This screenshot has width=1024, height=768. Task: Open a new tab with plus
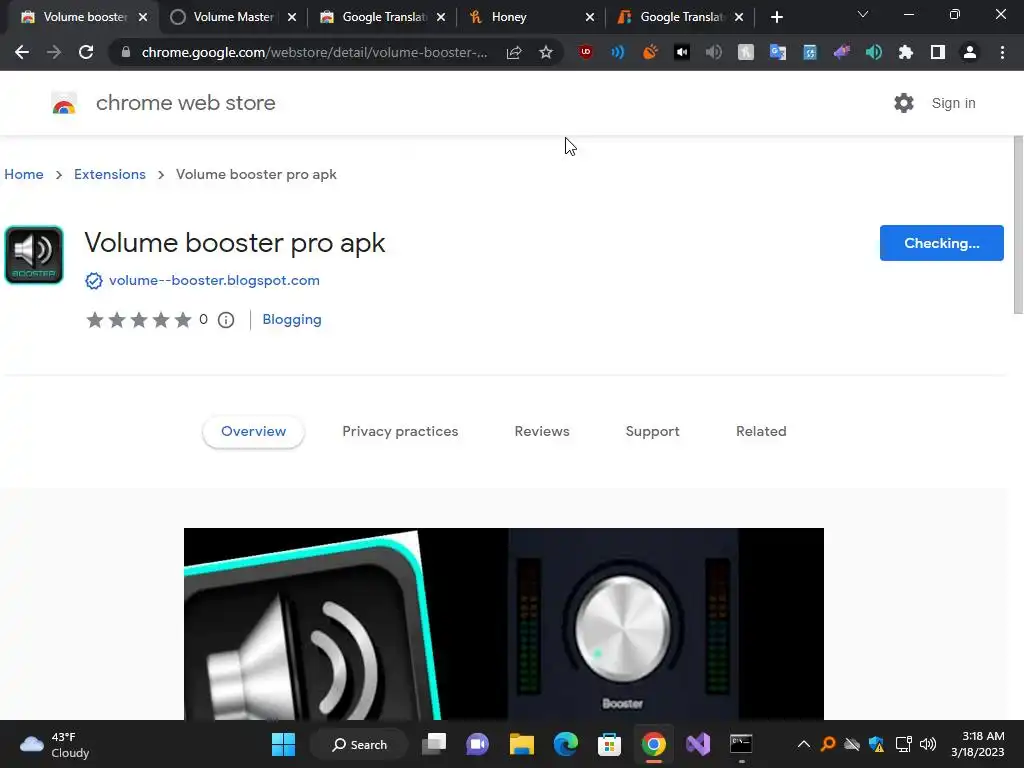coord(776,17)
